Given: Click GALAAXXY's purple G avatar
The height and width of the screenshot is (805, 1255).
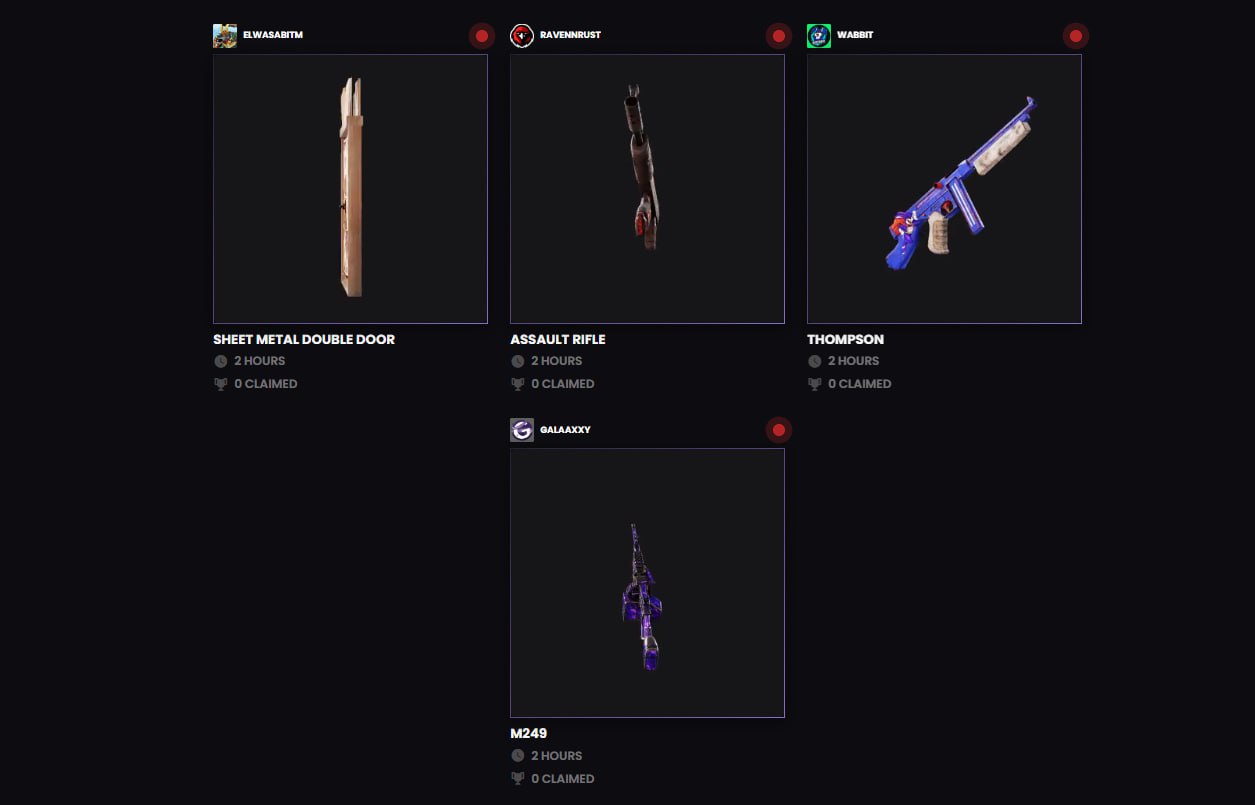Looking at the screenshot, I should click(522, 430).
